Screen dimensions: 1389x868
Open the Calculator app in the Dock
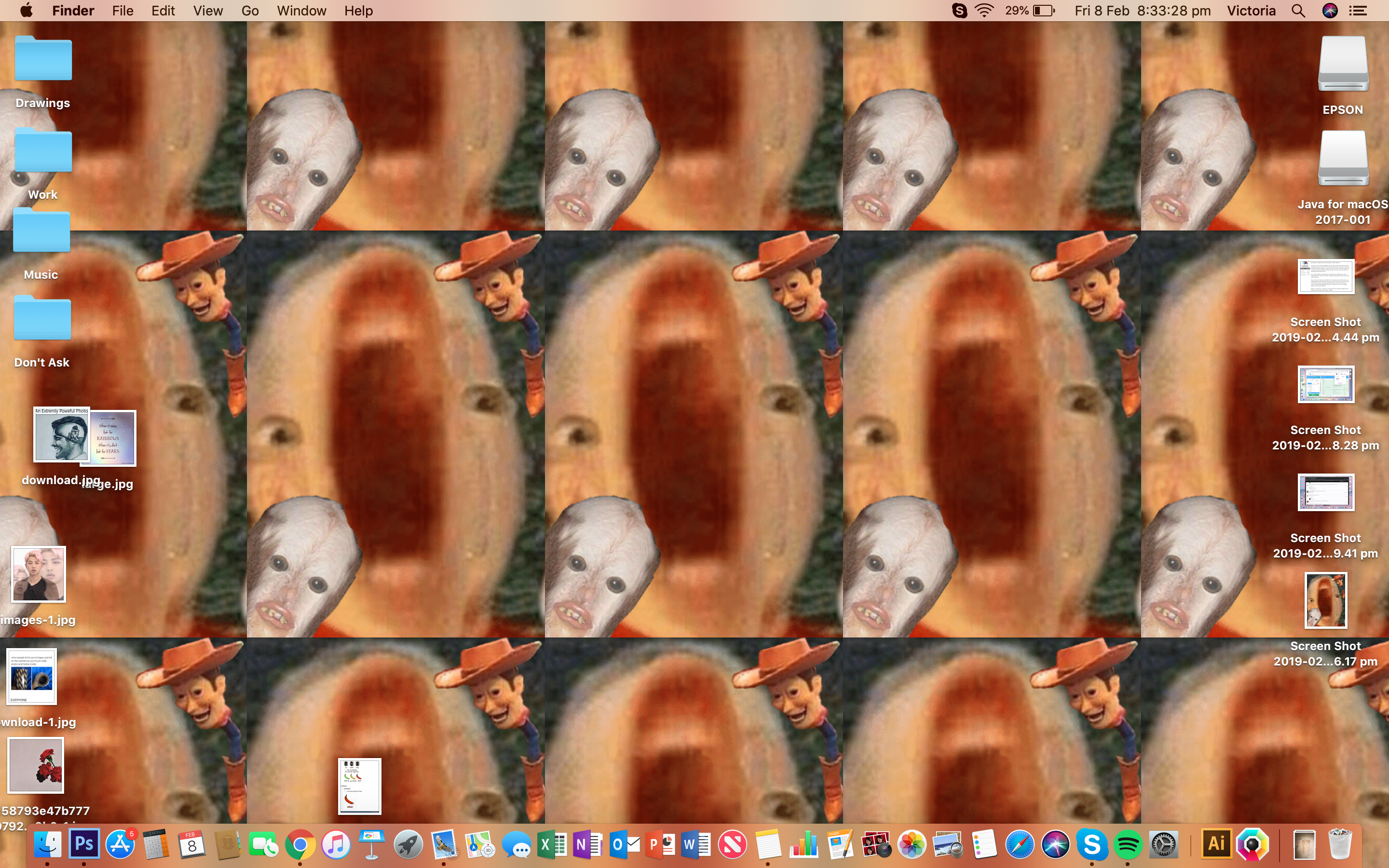tap(156, 844)
